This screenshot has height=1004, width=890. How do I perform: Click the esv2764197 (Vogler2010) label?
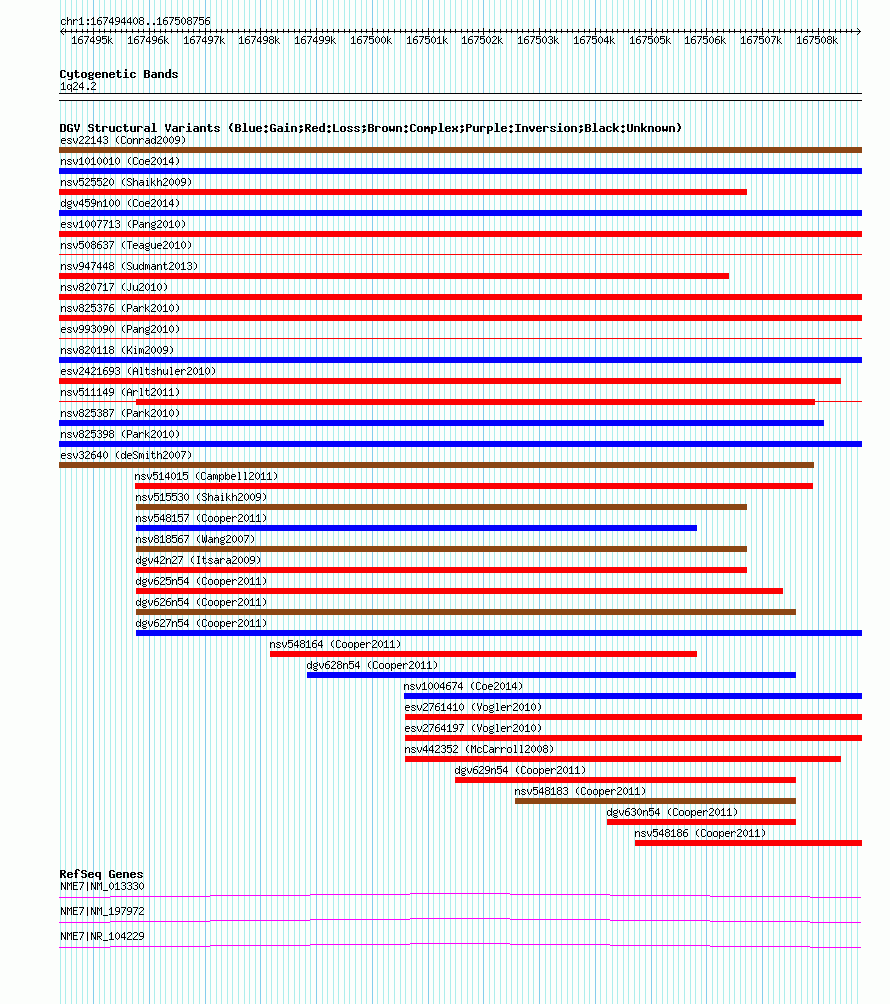click(473, 729)
